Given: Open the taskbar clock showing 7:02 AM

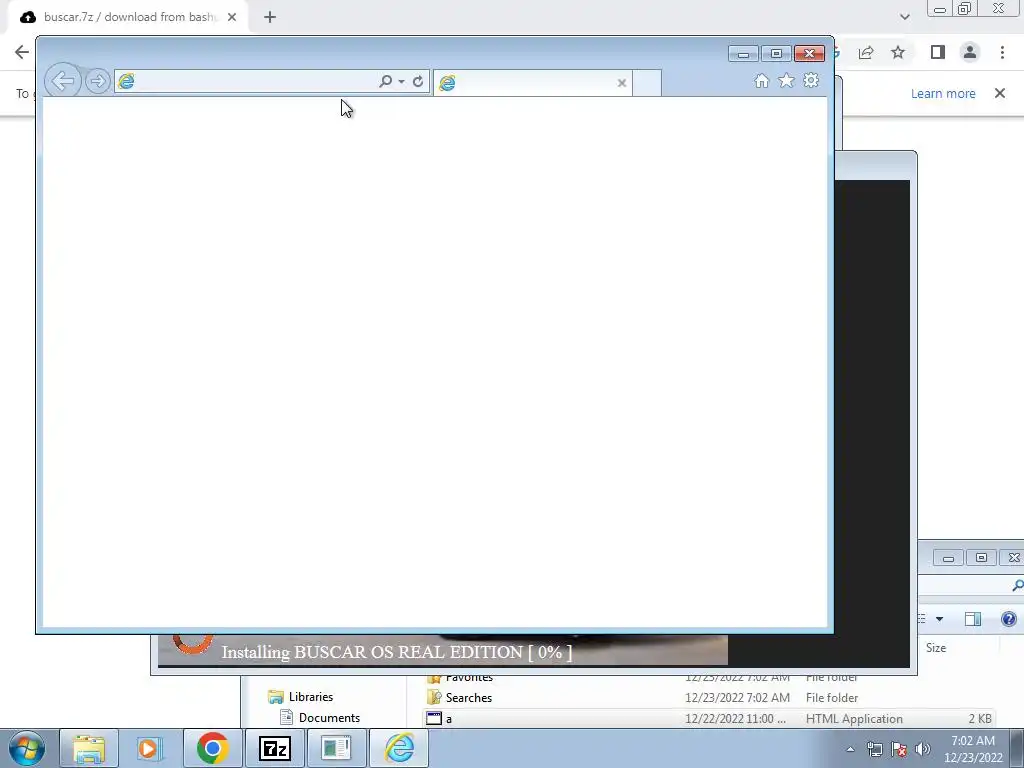Looking at the screenshot, I should tap(972, 749).
